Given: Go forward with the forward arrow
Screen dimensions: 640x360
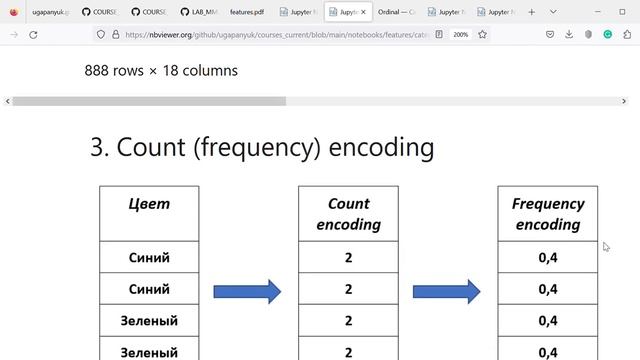Looking at the screenshot, I should coord(14,35).
